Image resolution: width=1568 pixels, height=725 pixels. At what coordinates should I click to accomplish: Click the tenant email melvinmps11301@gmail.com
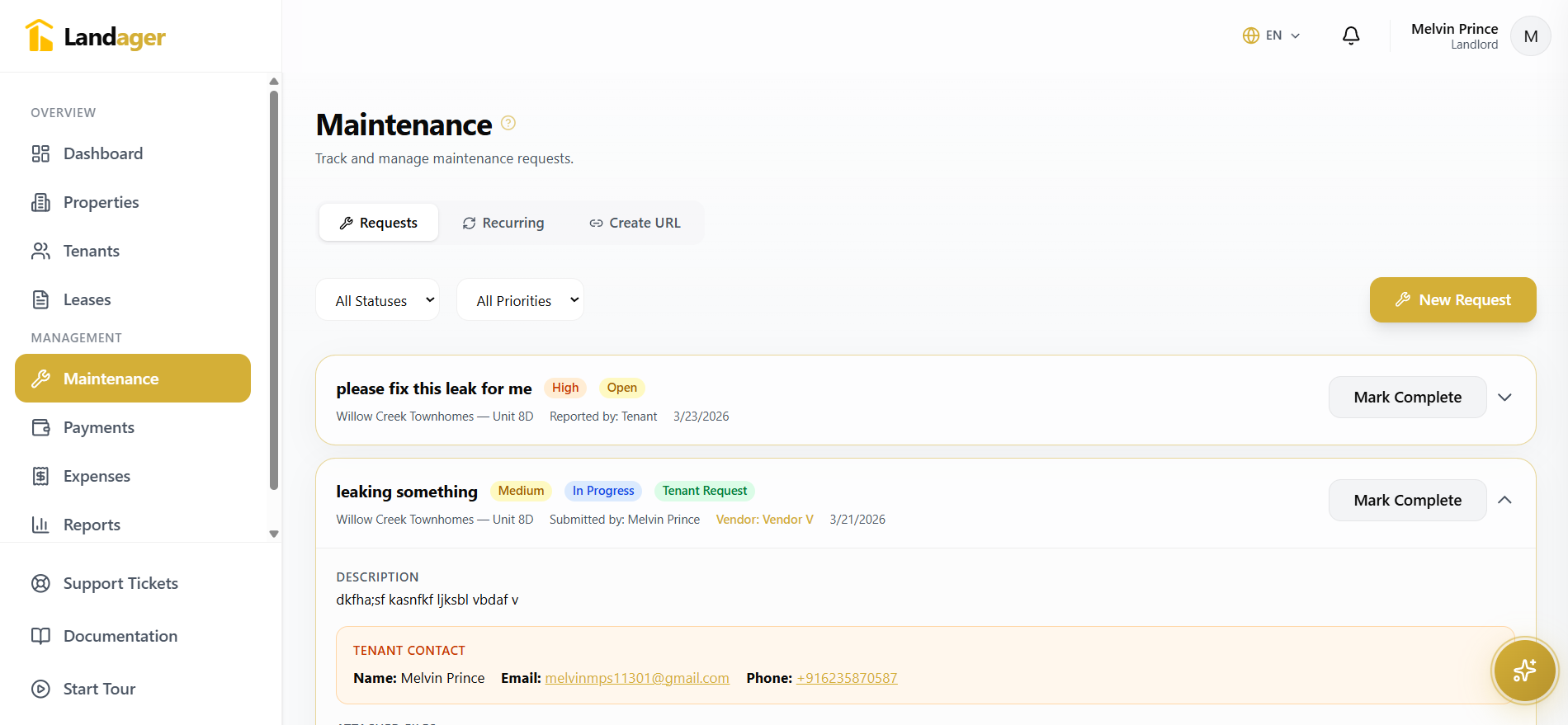[637, 678]
